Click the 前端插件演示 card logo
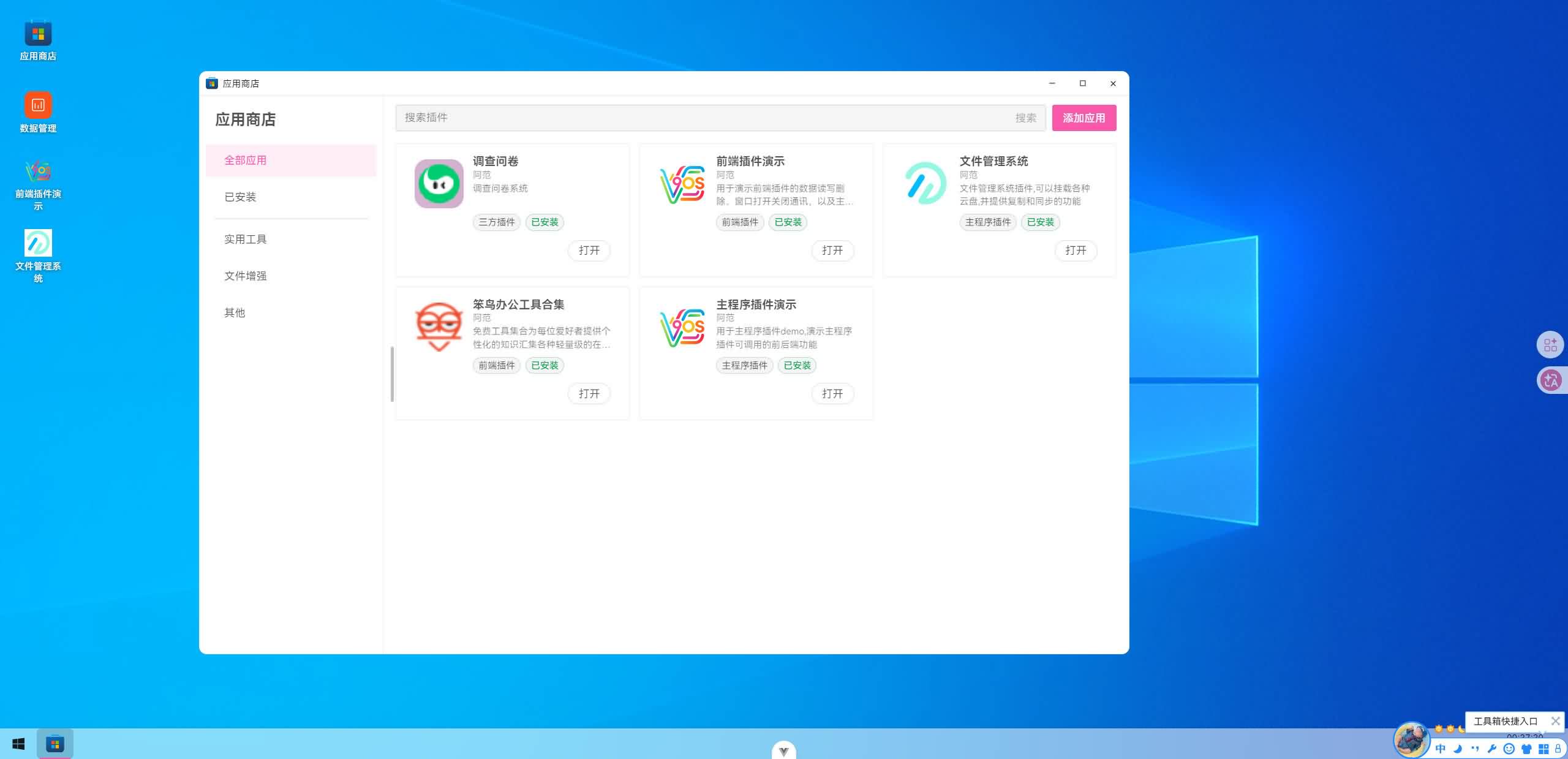 click(x=682, y=184)
